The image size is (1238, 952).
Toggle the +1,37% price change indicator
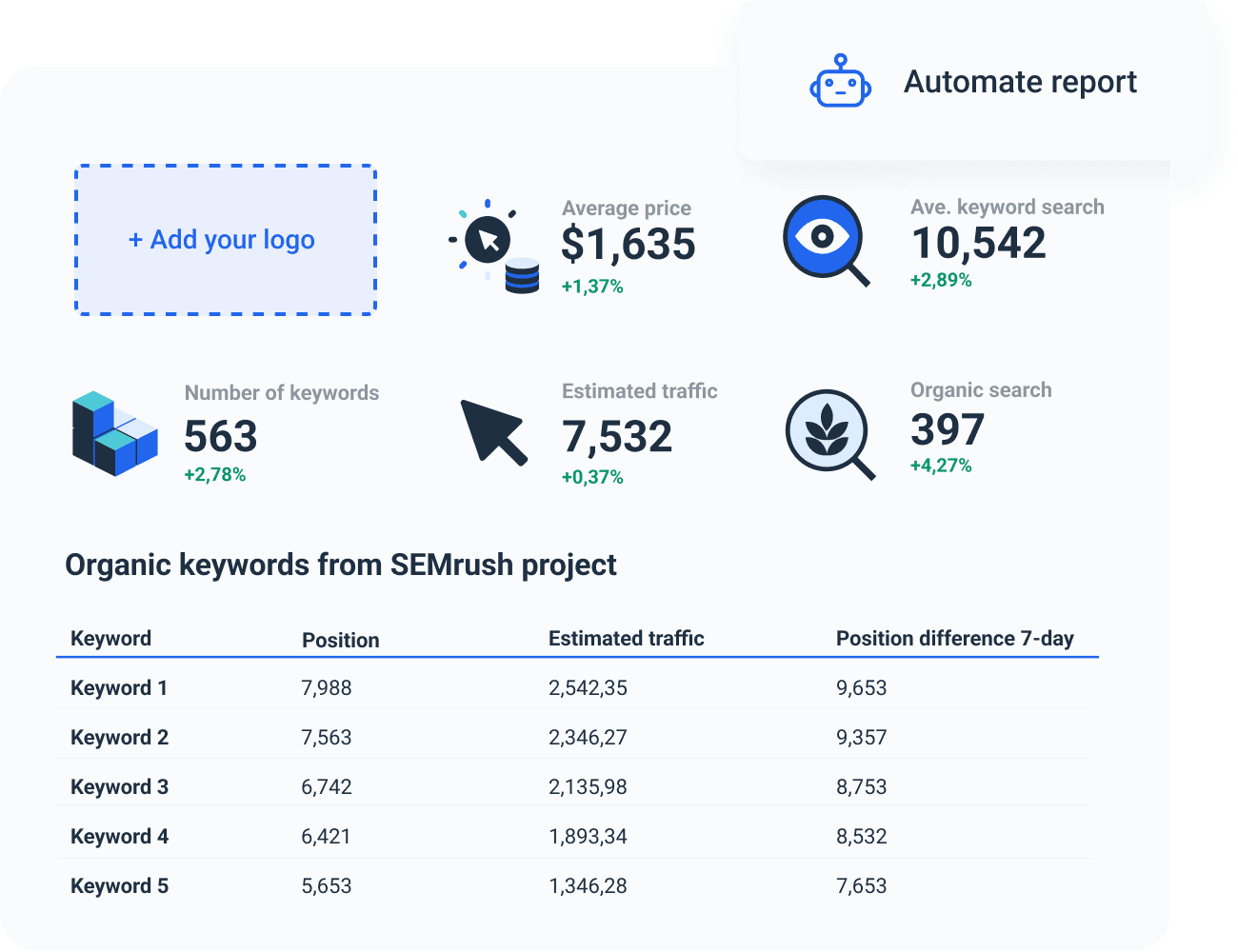(592, 285)
